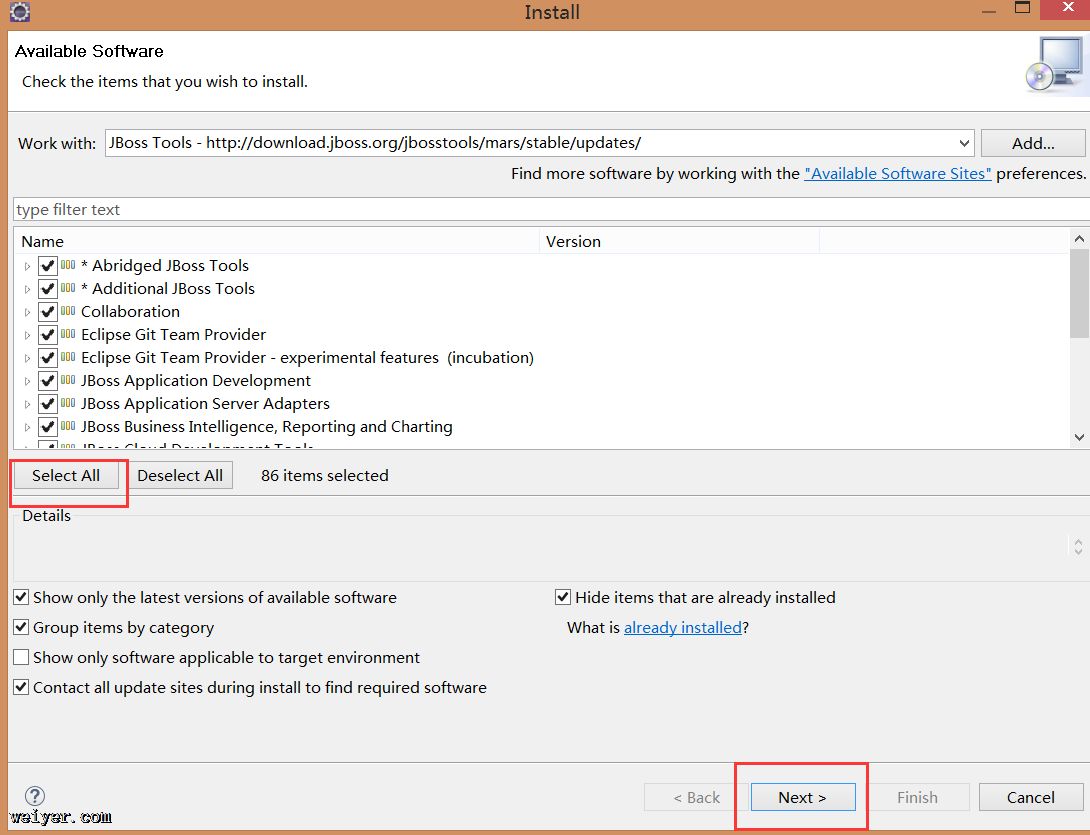This screenshot has height=835, width=1090.
Task: Click the help question mark icon
Action: pyautogui.click(x=35, y=796)
